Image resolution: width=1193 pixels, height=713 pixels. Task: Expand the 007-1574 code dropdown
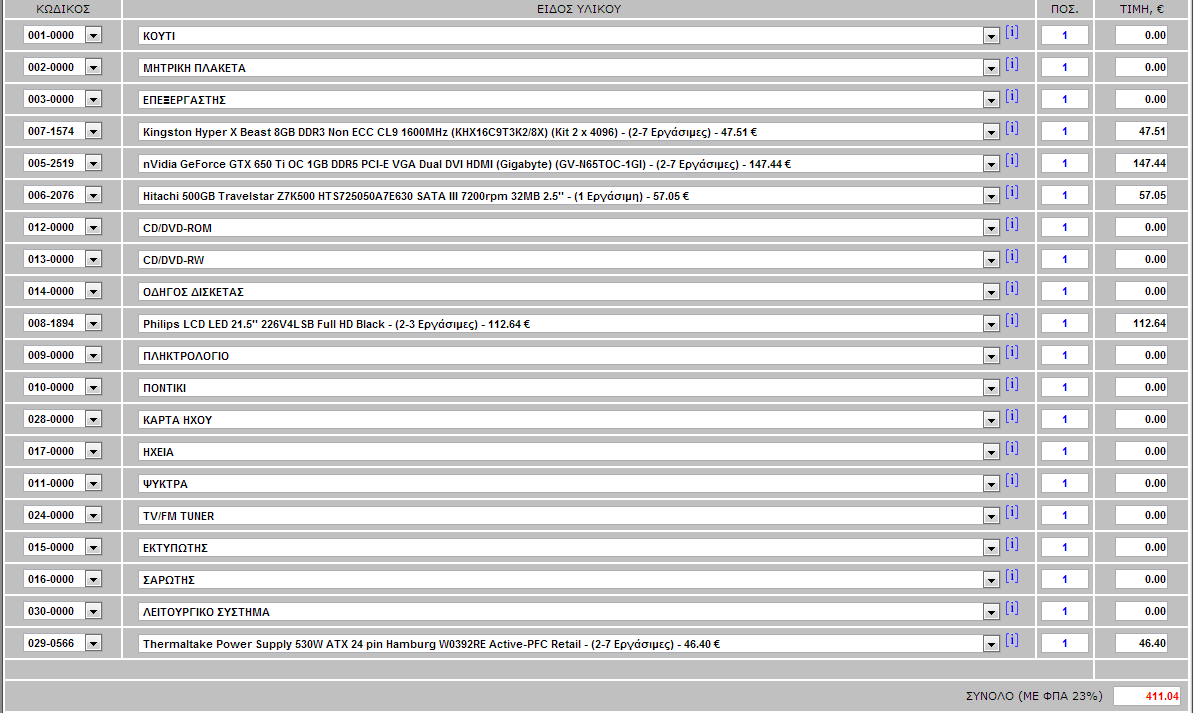[x=93, y=132]
